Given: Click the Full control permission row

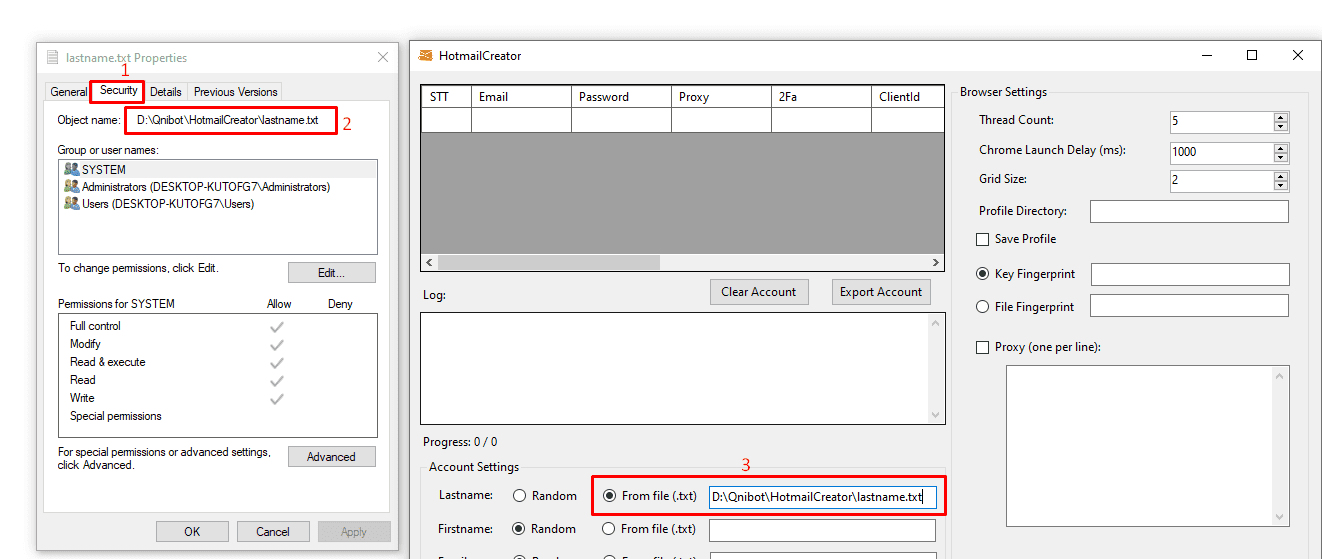Looking at the screenshot, I should pyautogui.click(x=218, y=326).
